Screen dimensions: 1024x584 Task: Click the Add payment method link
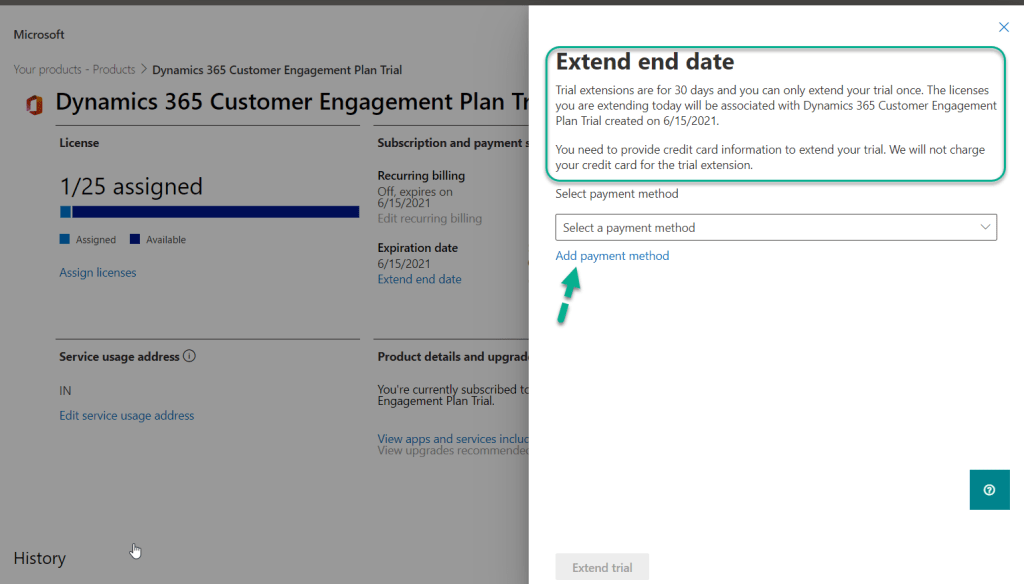pyautogui.click(x=612, y=256)
